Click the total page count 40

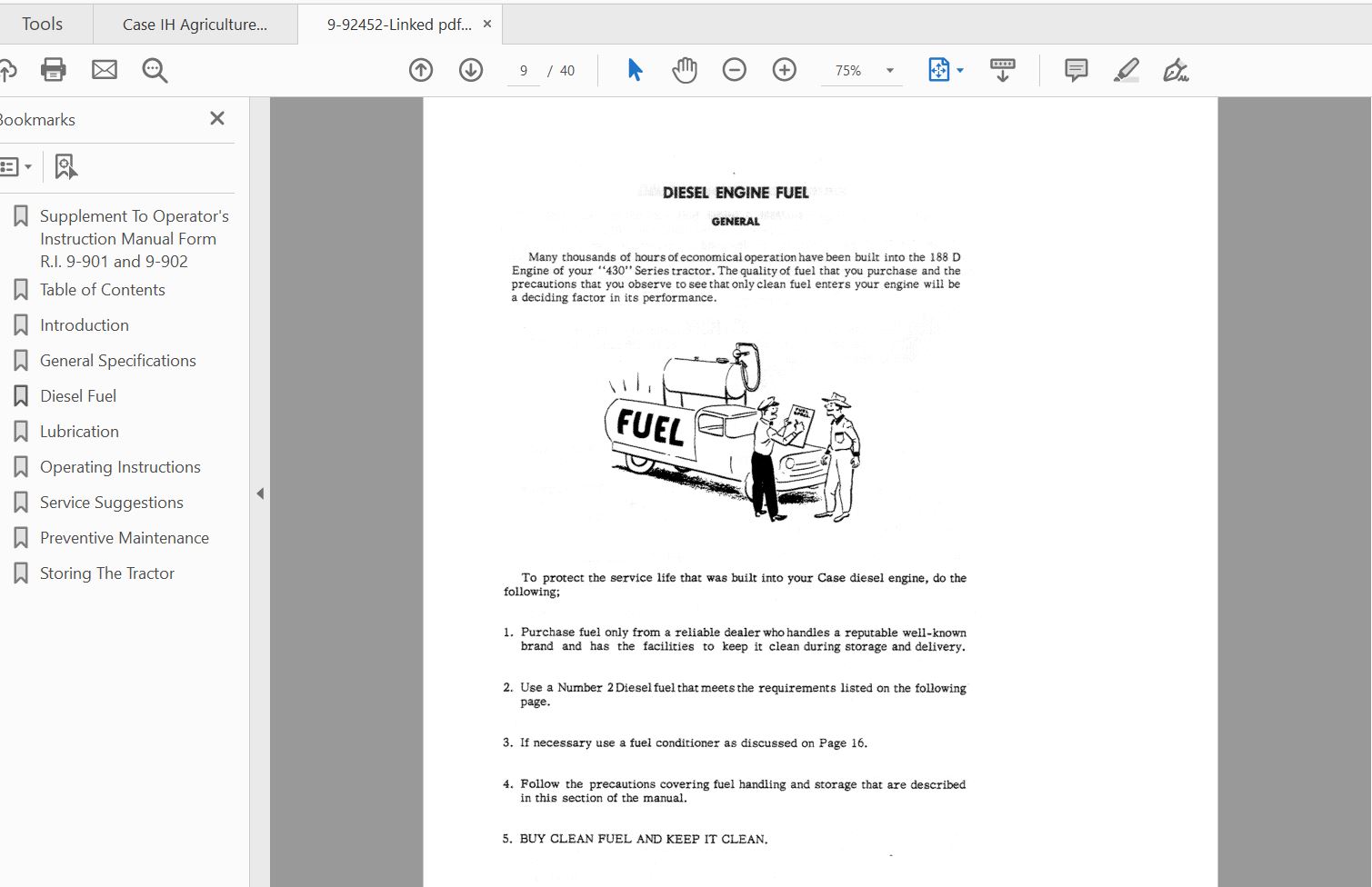point(567,71)
